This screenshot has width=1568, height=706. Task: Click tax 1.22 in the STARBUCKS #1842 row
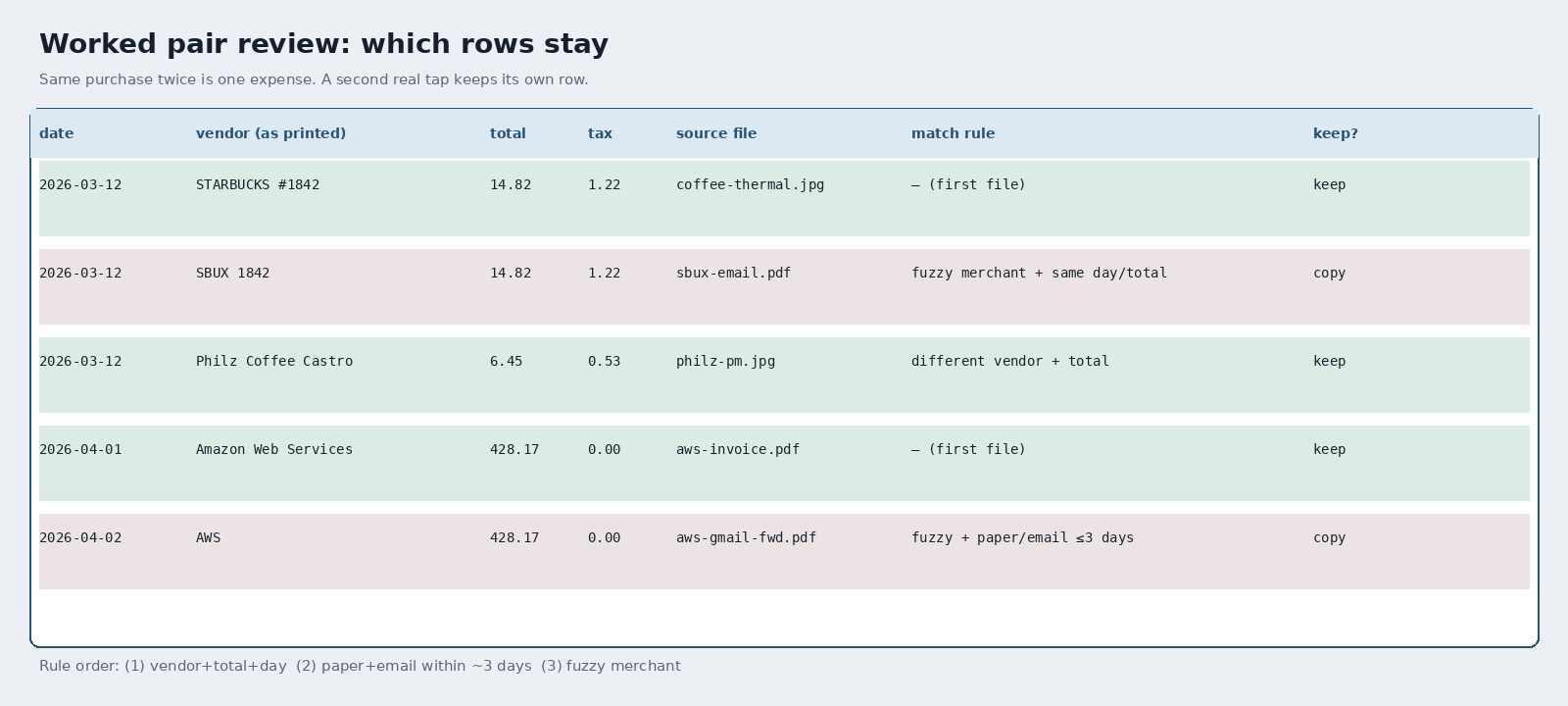pos(604,184)
